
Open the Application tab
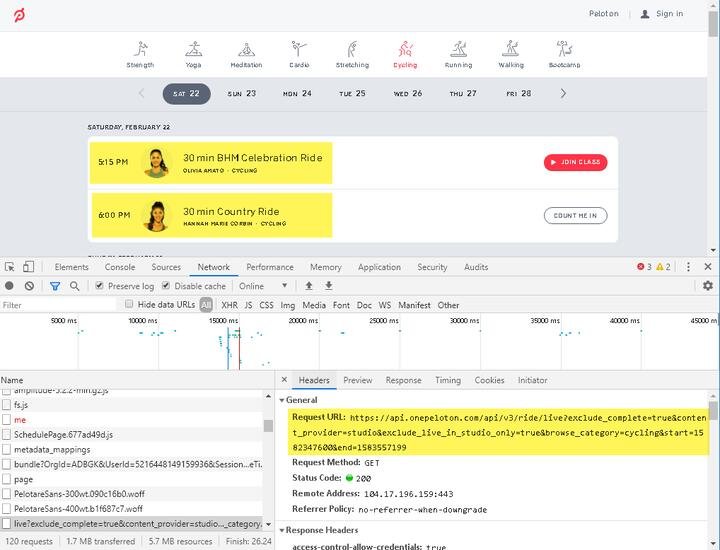click(x=379, y=267)
